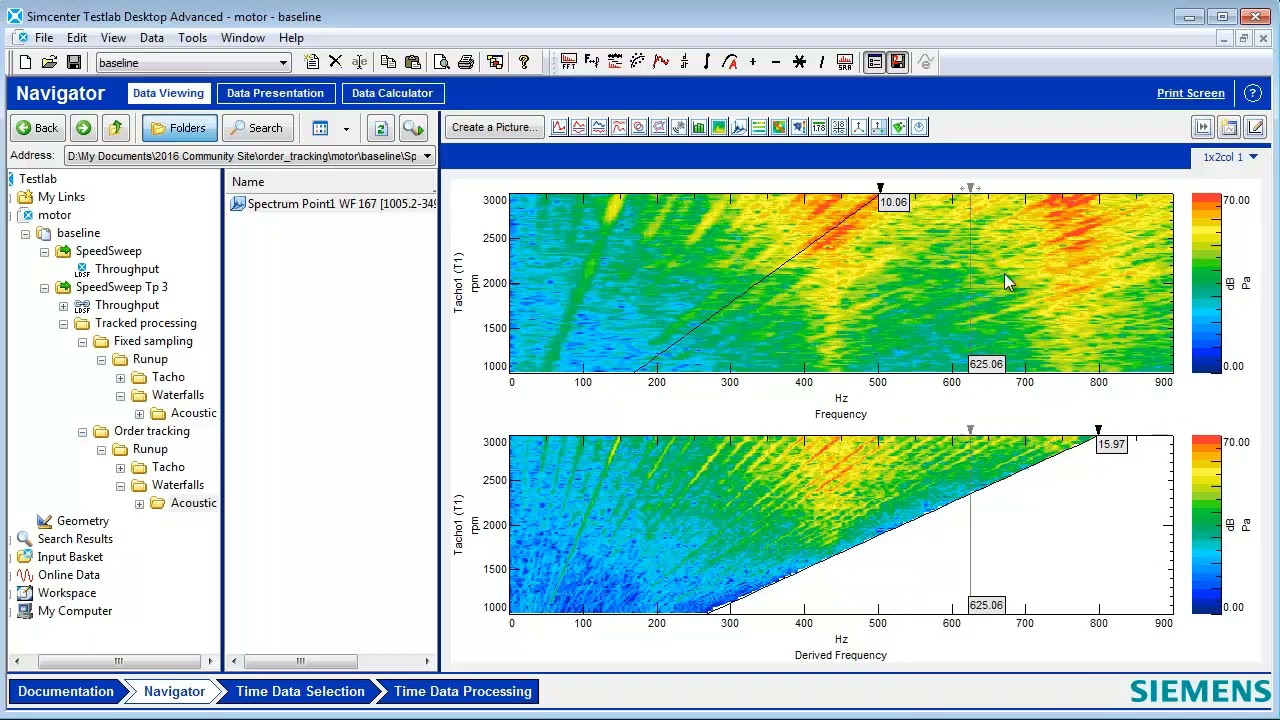The height and width of the screenshot is (720, 1280).
Task: Open the Address path dropdown
Action: 427,156
